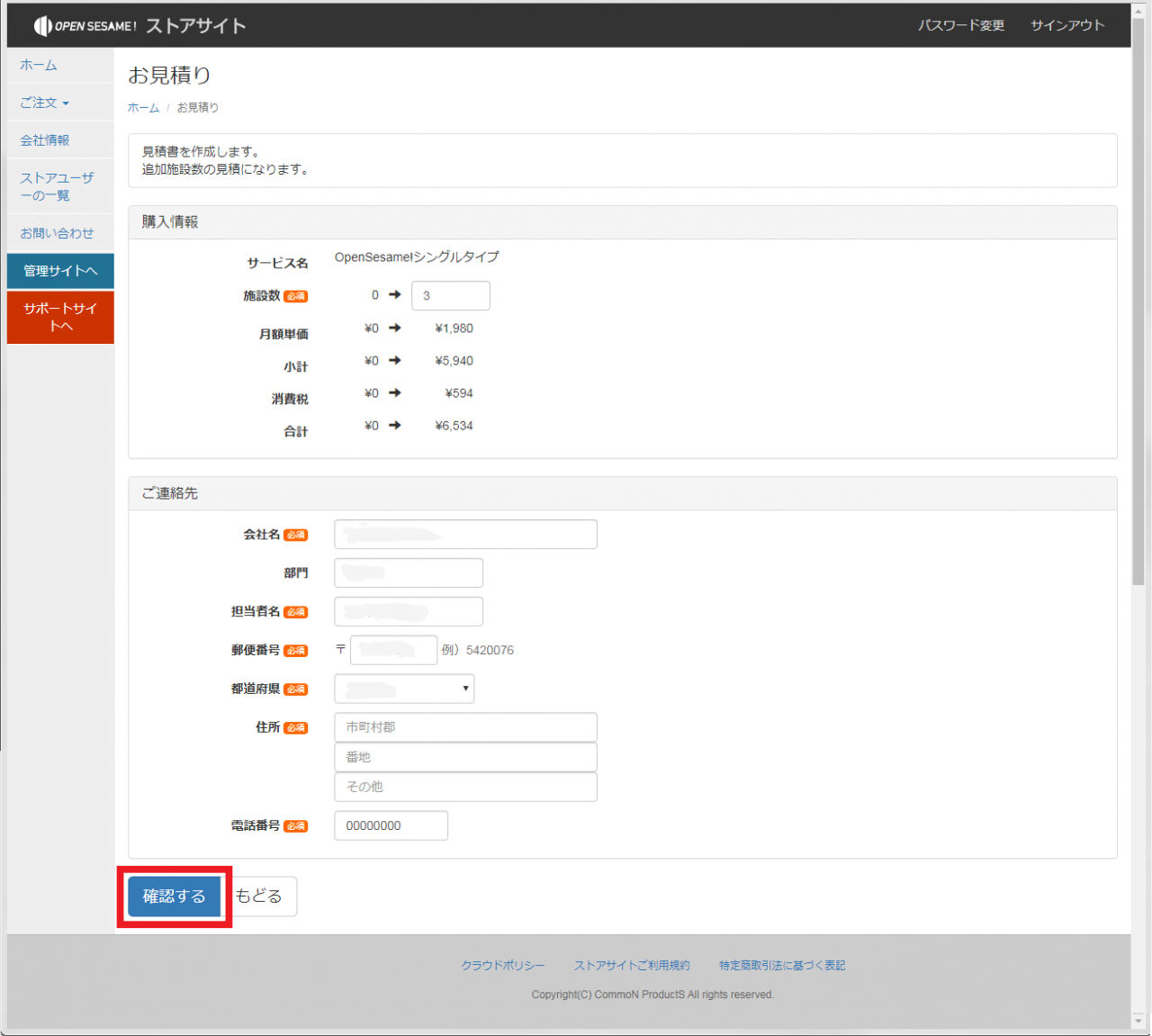Select お問い合わせ in the sidebar

click(57, 233)
